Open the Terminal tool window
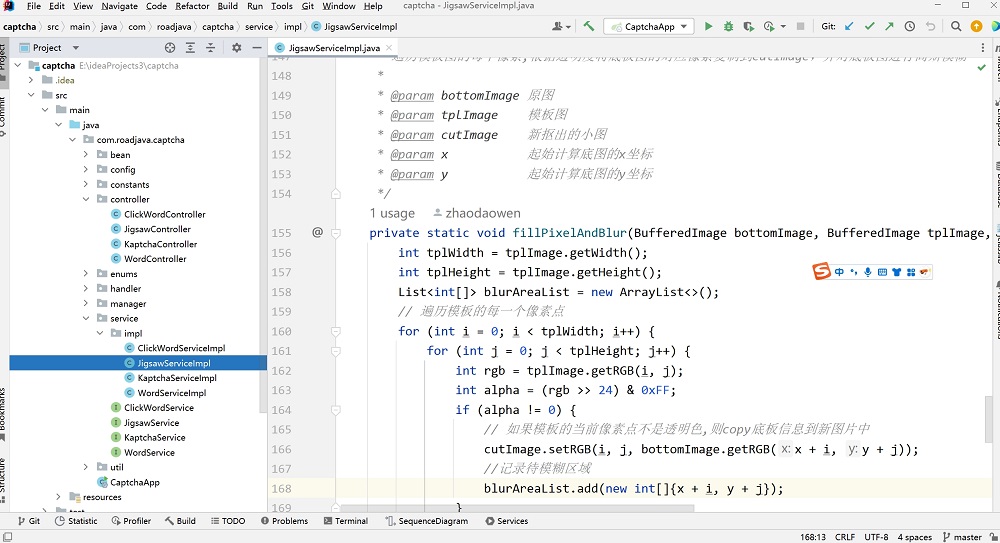Viewport: 1000px width, 543px height. point(346,521)
